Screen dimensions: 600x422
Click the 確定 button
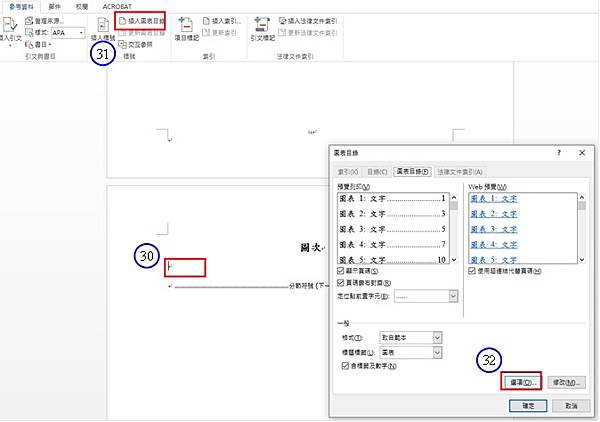tap(528, 406)
